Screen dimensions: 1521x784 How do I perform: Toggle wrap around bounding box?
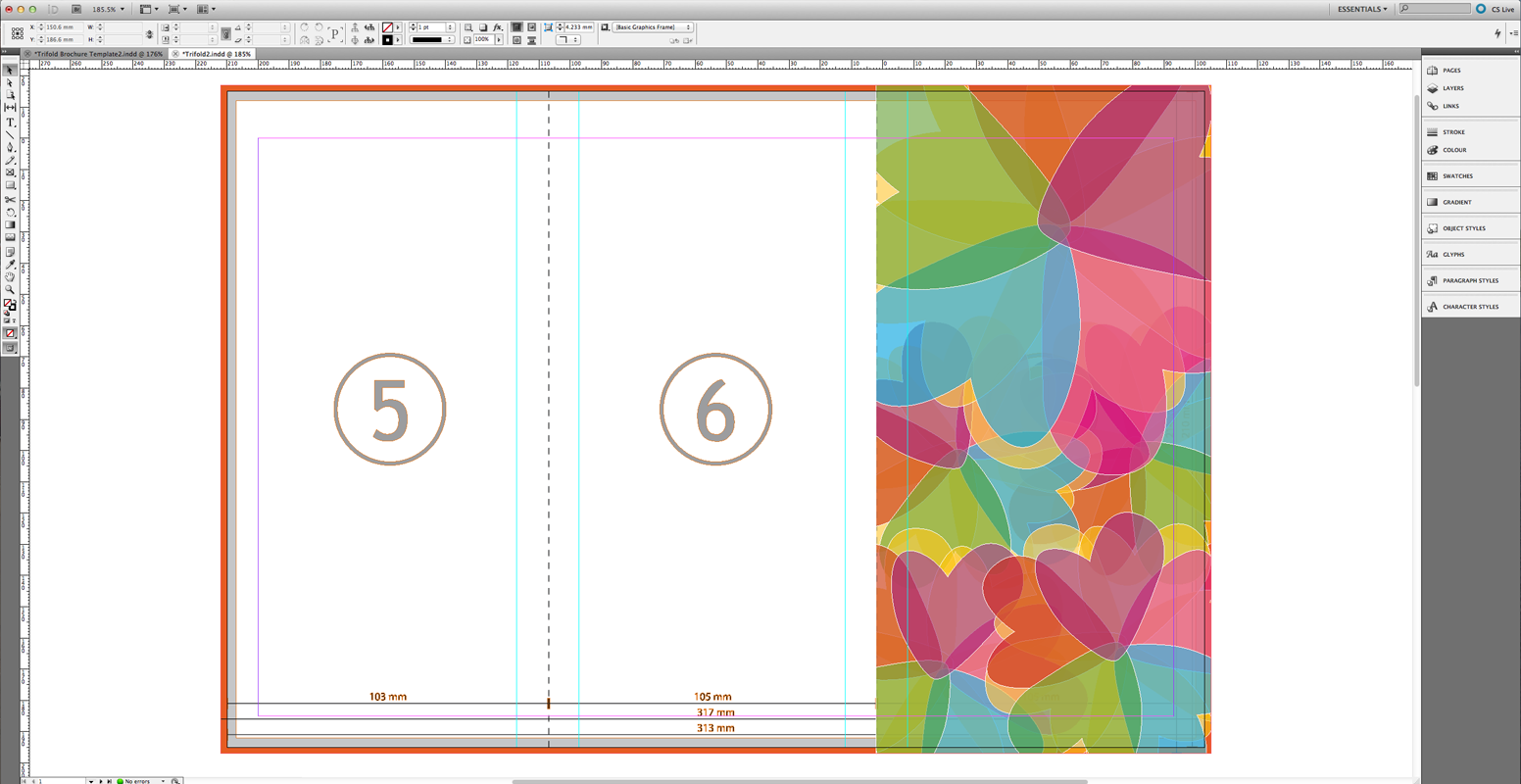click(531, 27)
